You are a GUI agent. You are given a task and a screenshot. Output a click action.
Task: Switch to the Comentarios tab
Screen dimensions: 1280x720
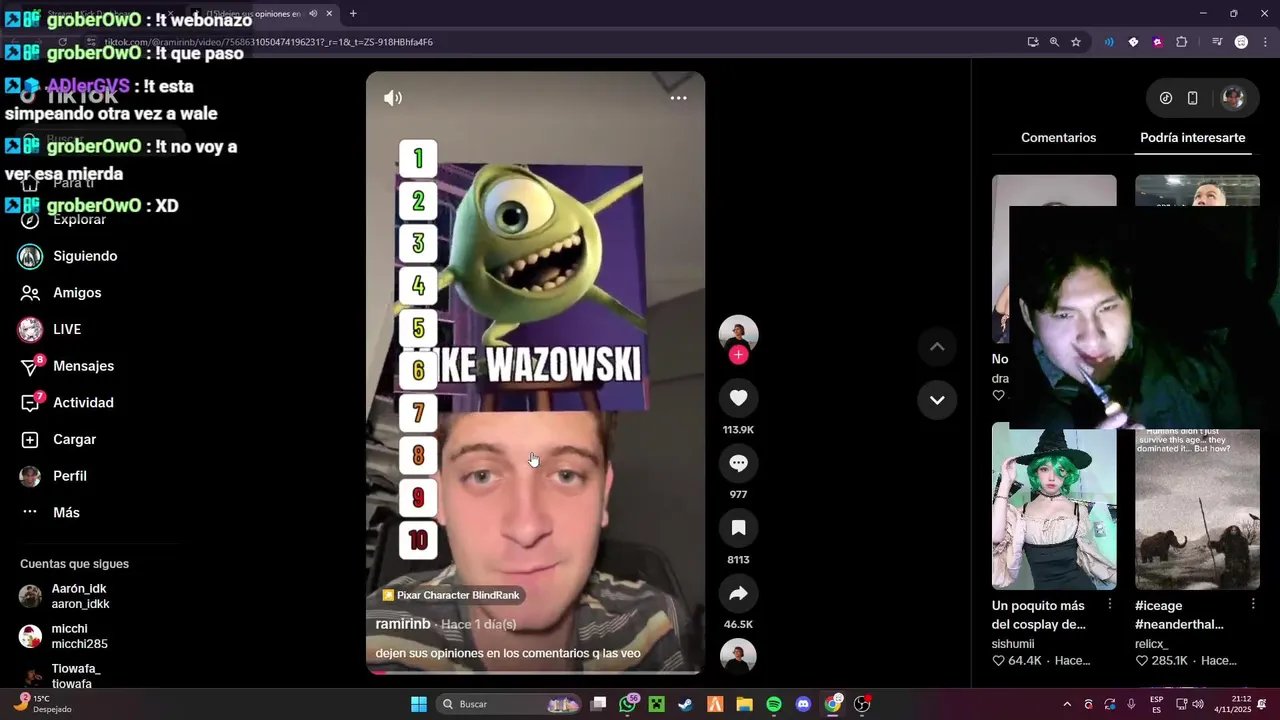(1058, 138)
